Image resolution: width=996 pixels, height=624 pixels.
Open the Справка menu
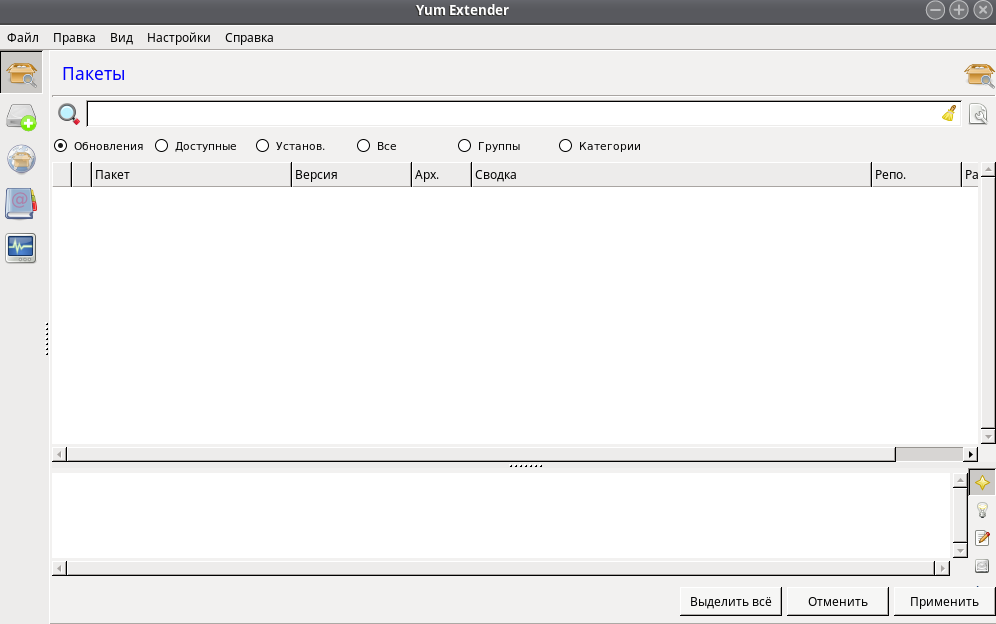(249, 37)
